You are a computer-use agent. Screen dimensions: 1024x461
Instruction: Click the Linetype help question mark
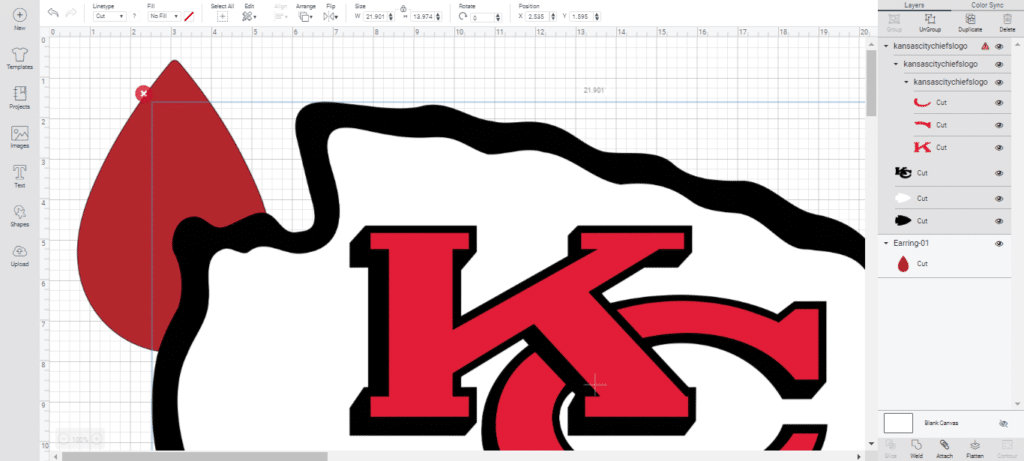[135, 16]
